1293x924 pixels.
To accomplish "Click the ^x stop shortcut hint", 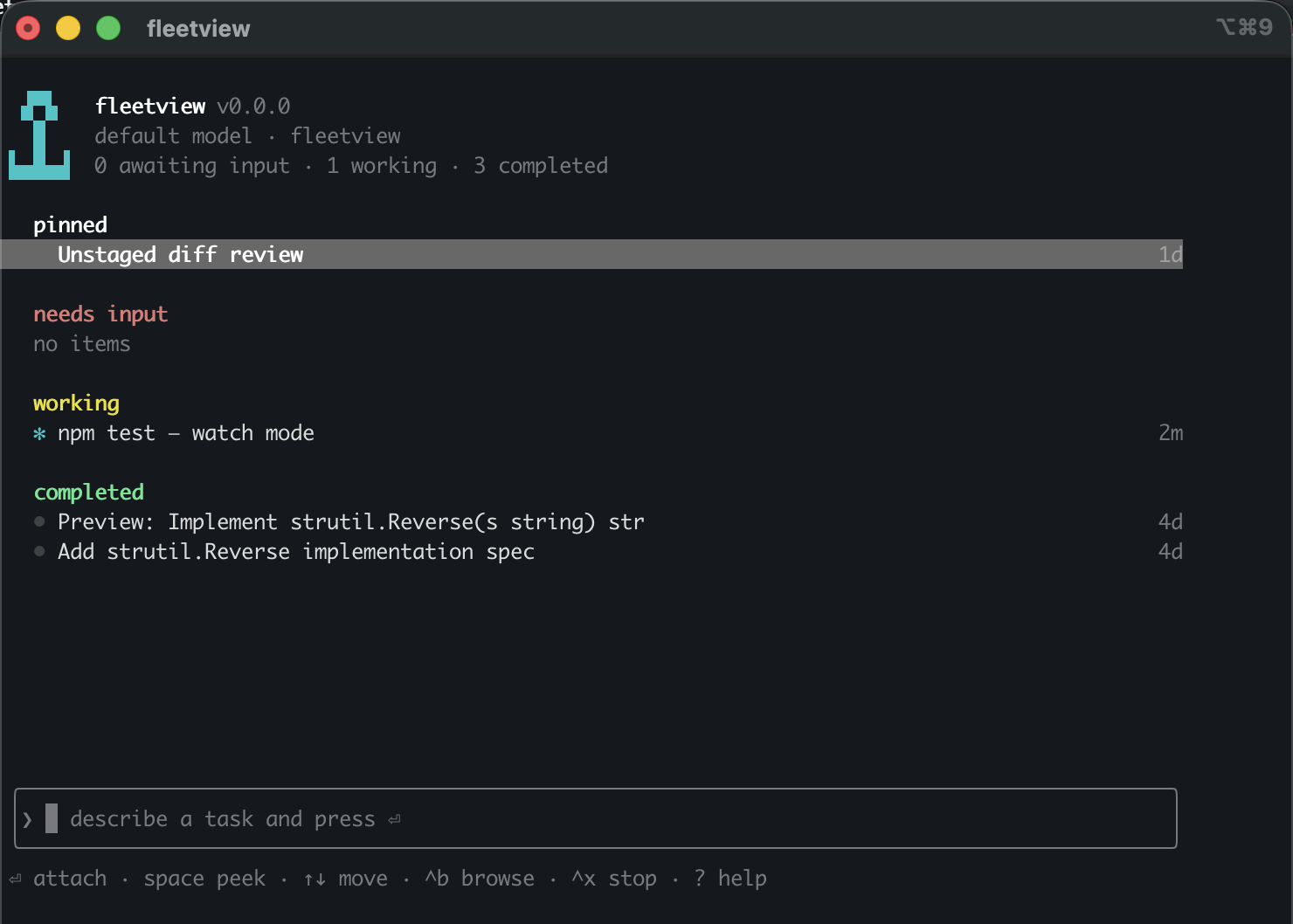I will pyautogui.click(x=614, y=879).
